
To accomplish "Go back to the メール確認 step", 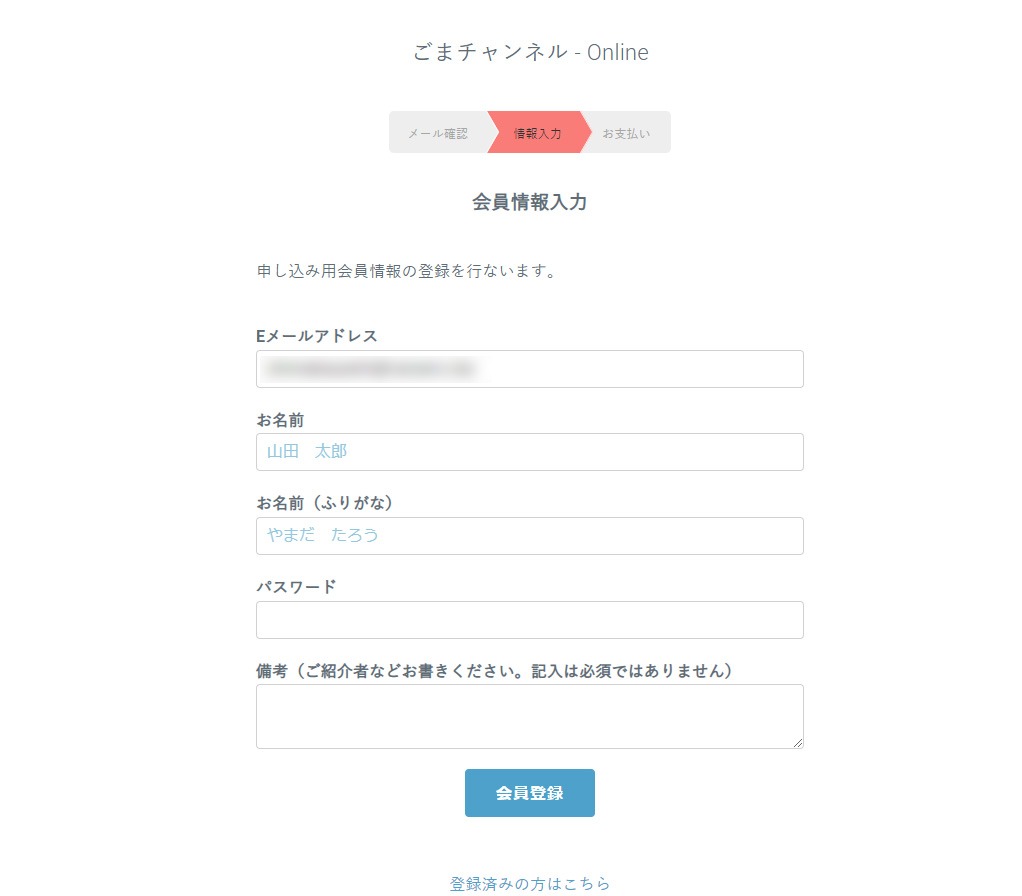I will point(438,133).
